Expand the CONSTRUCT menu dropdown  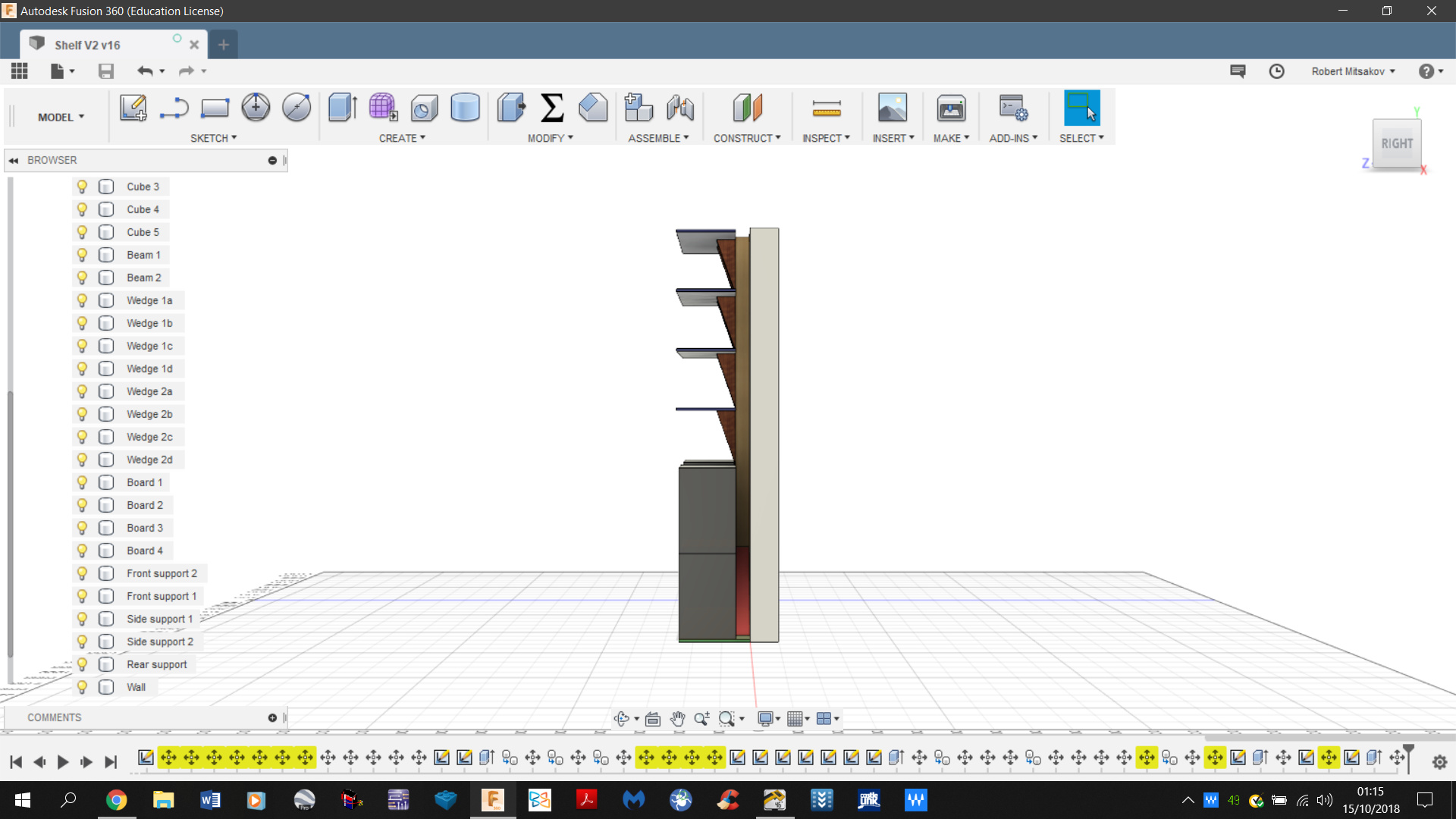coord(747,138)
